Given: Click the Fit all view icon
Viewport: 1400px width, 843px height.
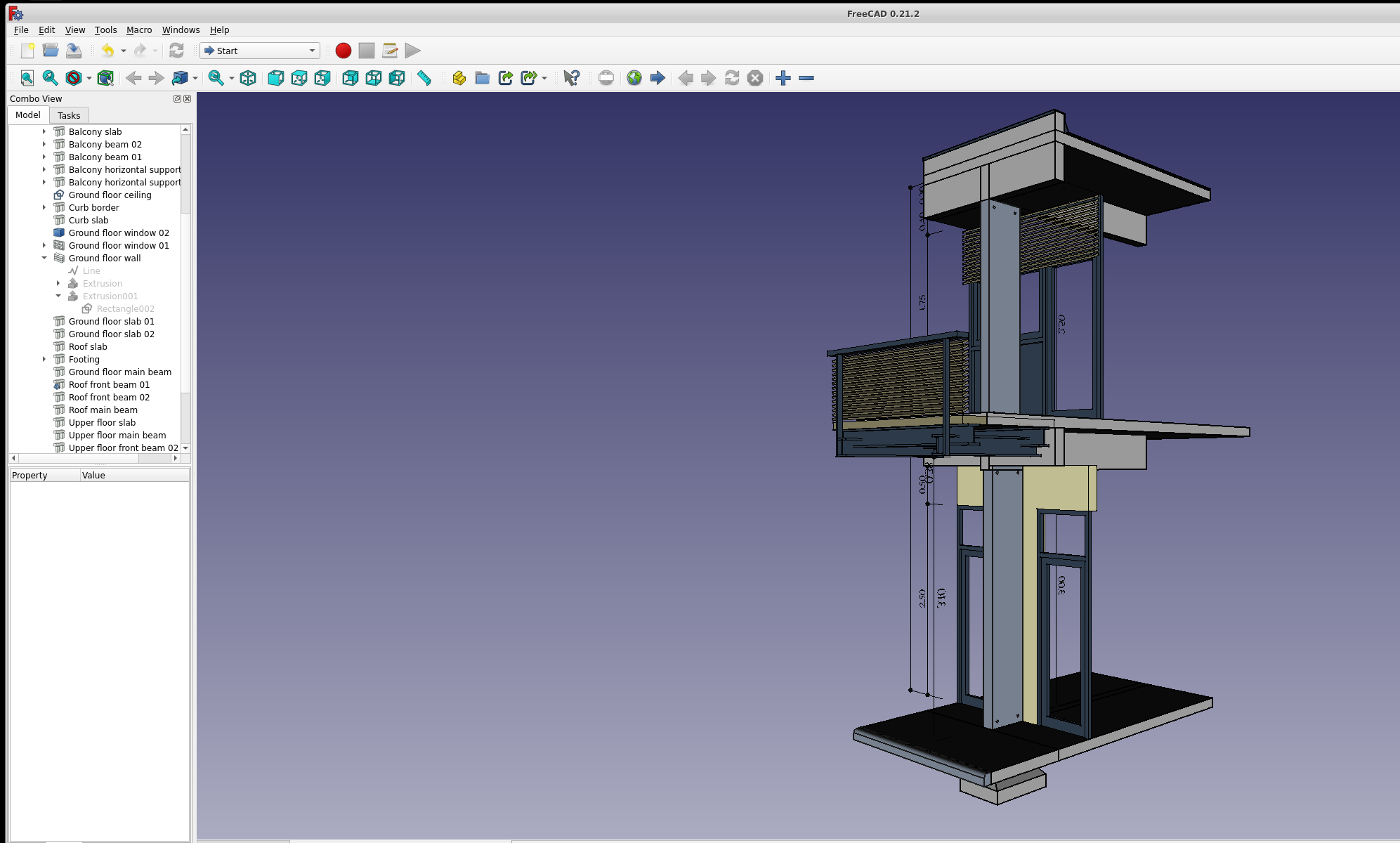Looking at the screenshot, I should [27, 78].
